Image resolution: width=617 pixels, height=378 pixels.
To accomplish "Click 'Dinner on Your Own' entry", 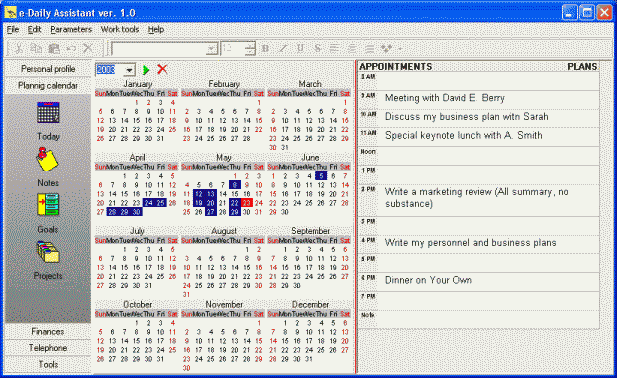I will coord(428,280).
